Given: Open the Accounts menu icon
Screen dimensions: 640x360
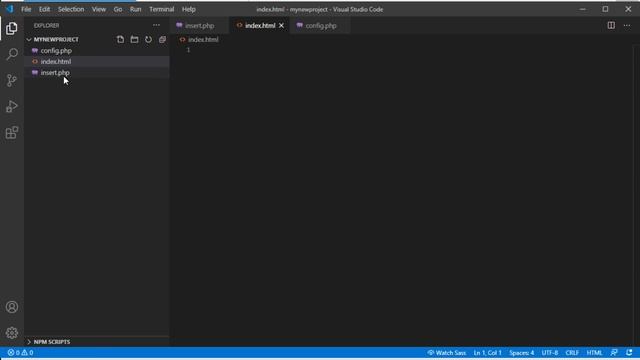Looking at the screenshot, I should (12, 307).
